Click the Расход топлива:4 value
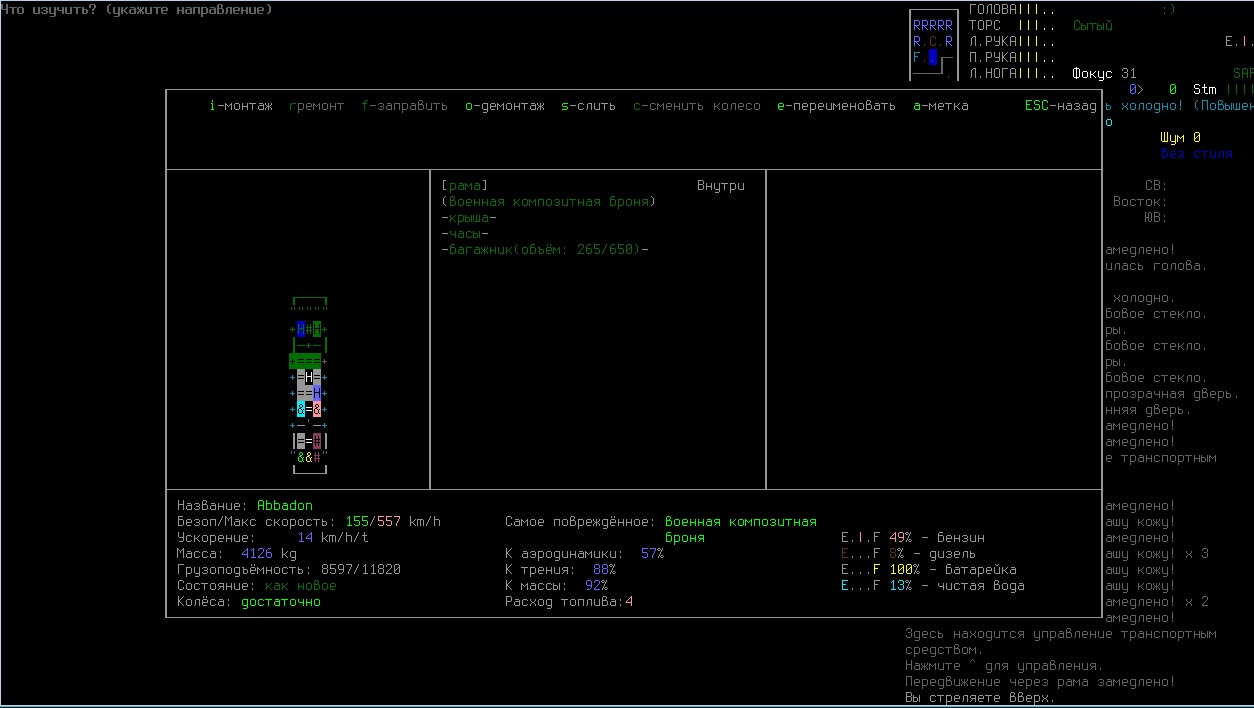This screenshot has height=708, width=1254. point(569,602)
